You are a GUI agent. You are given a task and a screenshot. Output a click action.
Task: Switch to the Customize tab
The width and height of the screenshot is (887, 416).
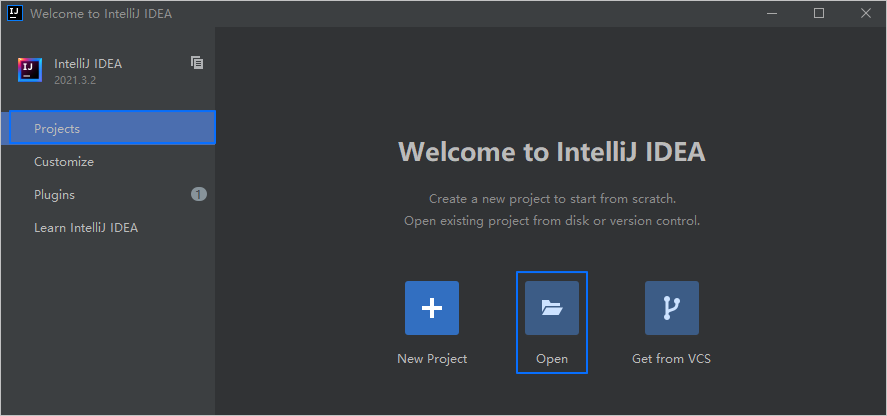pyautogui.click(x=64, y=162)
